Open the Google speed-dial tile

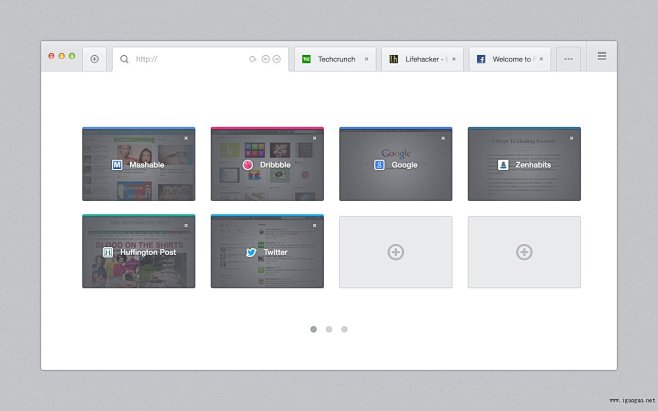tap(396, 164)
